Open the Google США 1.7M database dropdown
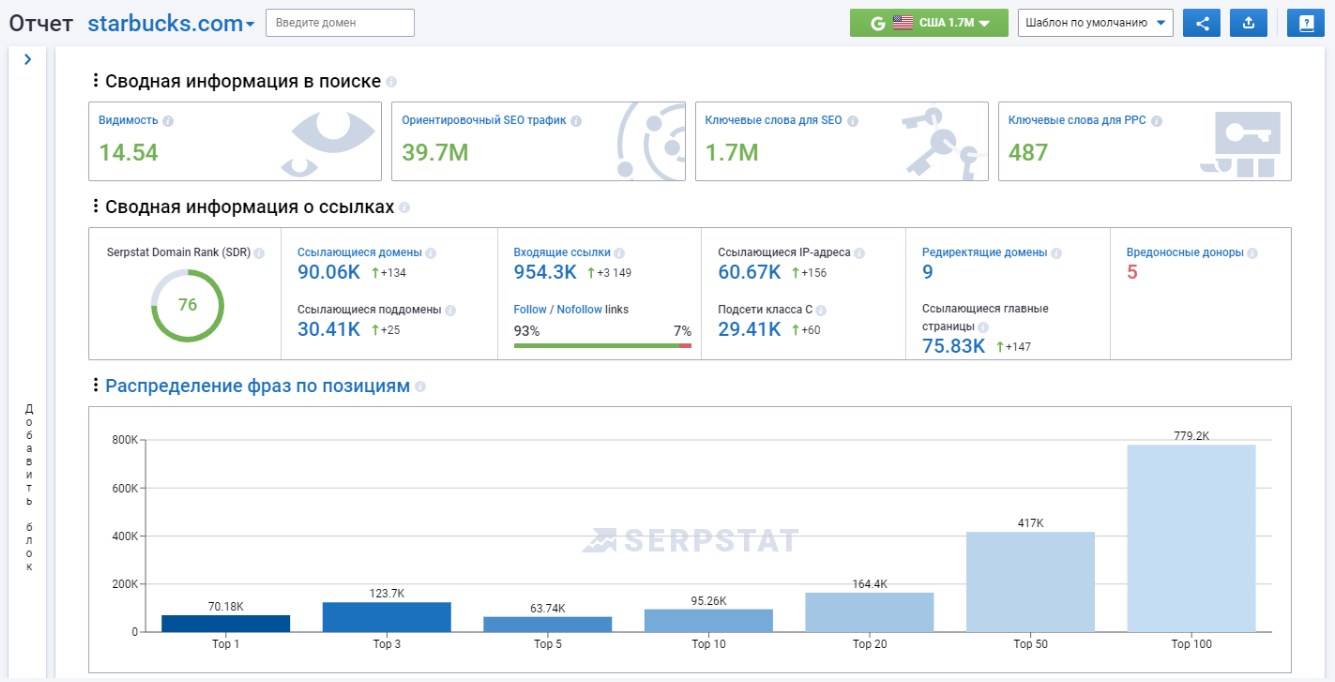The width and height of the screenshot is (1335, 682). tap(928, 23)
